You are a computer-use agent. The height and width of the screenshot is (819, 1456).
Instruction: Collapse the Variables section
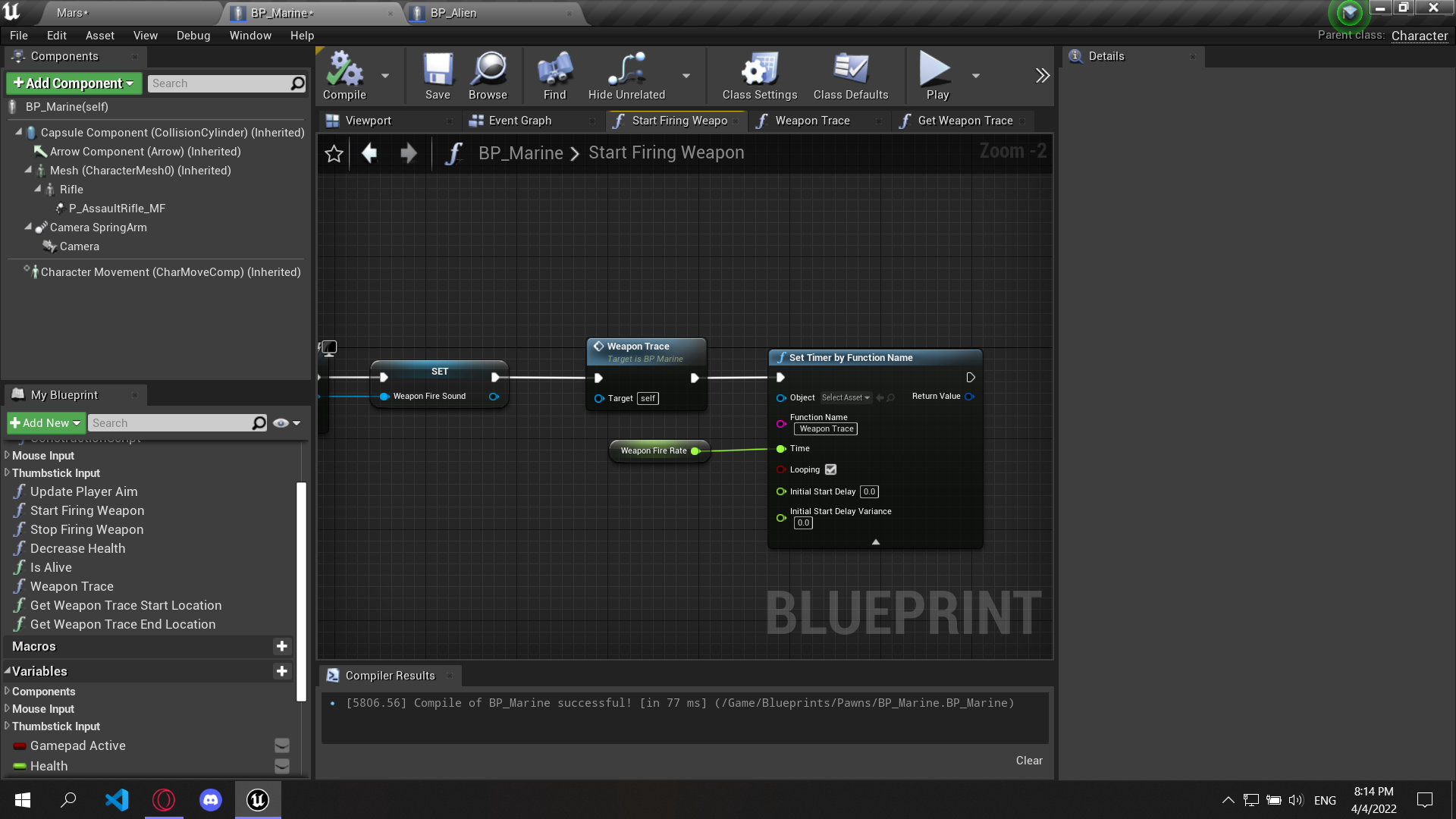(8, 670)
